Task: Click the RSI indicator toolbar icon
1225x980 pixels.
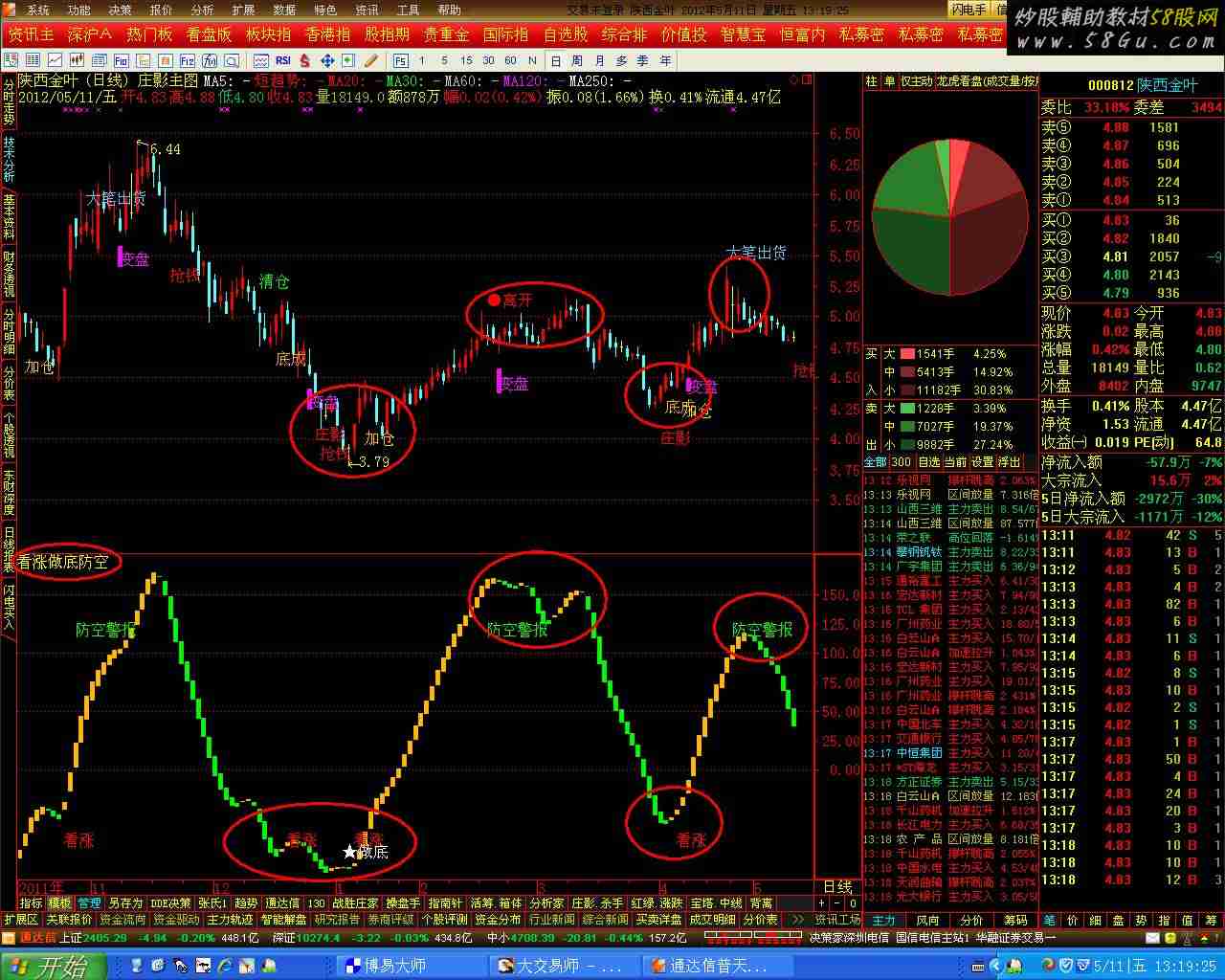Action: 283,60
